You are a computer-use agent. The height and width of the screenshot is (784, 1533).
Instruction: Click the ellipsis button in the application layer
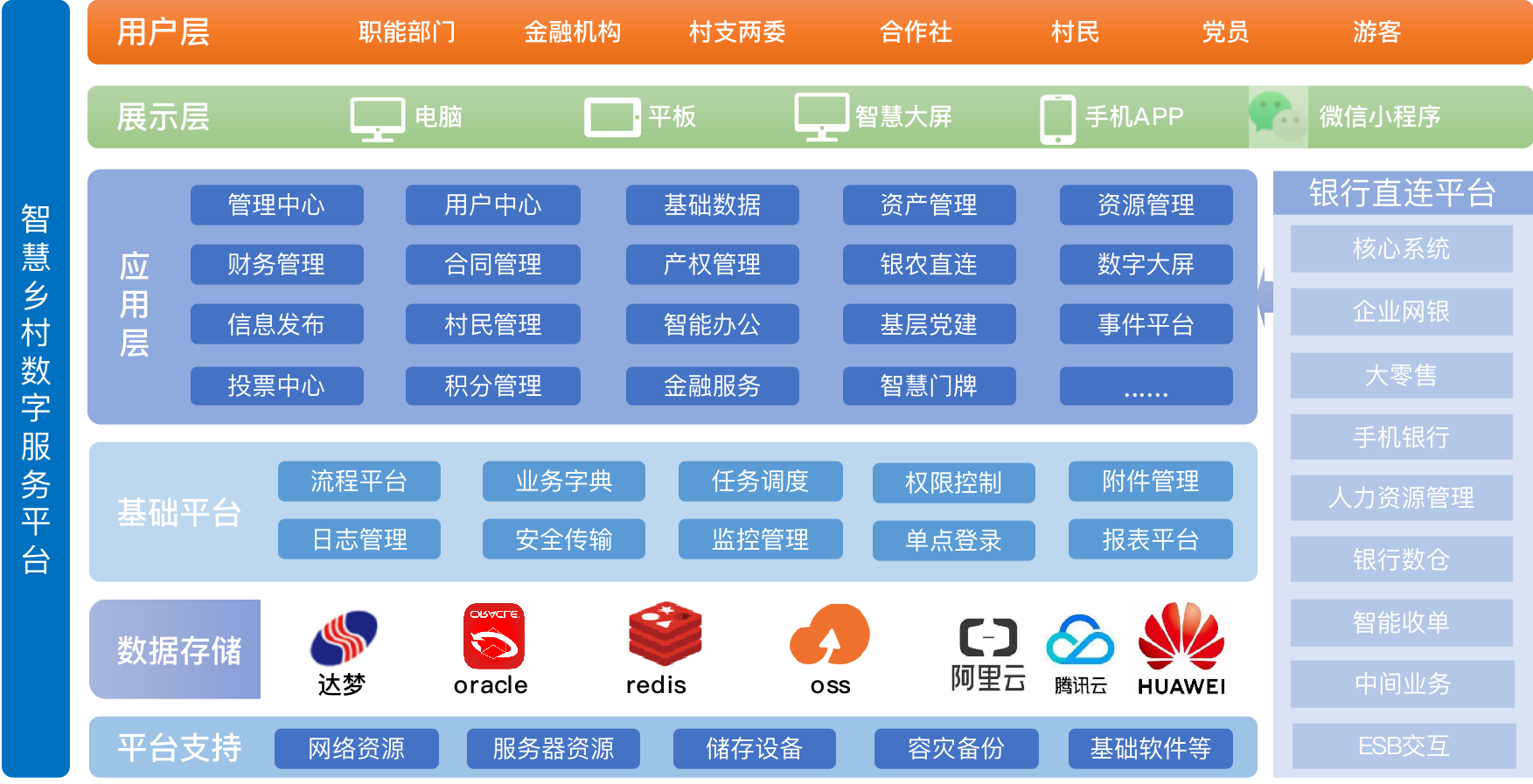point(1146,385)
